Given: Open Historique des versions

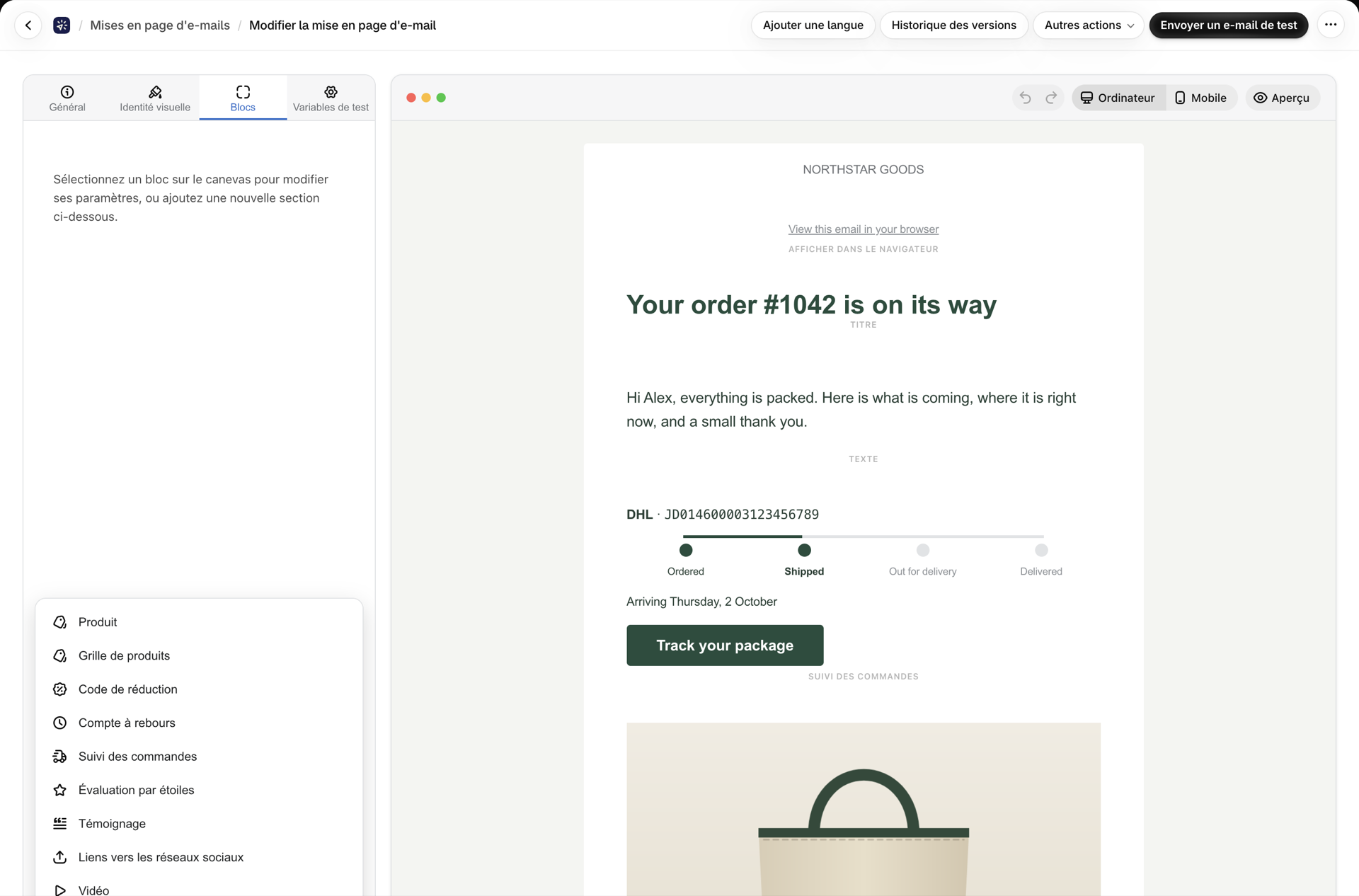Looking at the screenshot, I should coord(953,25).
